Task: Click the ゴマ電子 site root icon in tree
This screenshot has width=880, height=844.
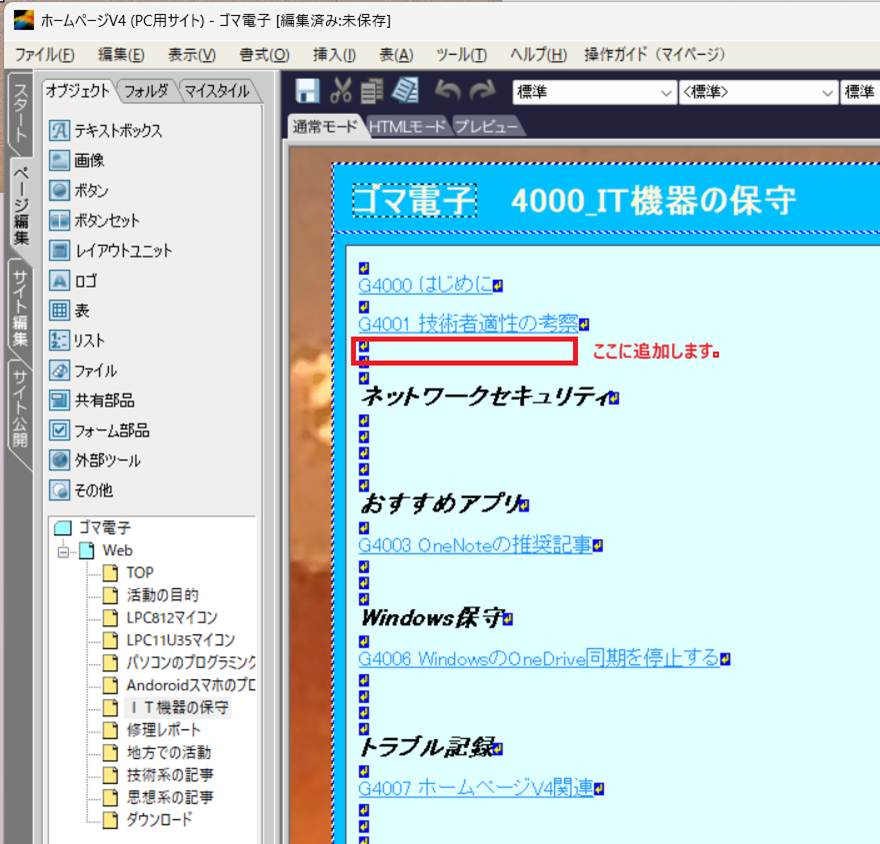Action: pos(63,528)
